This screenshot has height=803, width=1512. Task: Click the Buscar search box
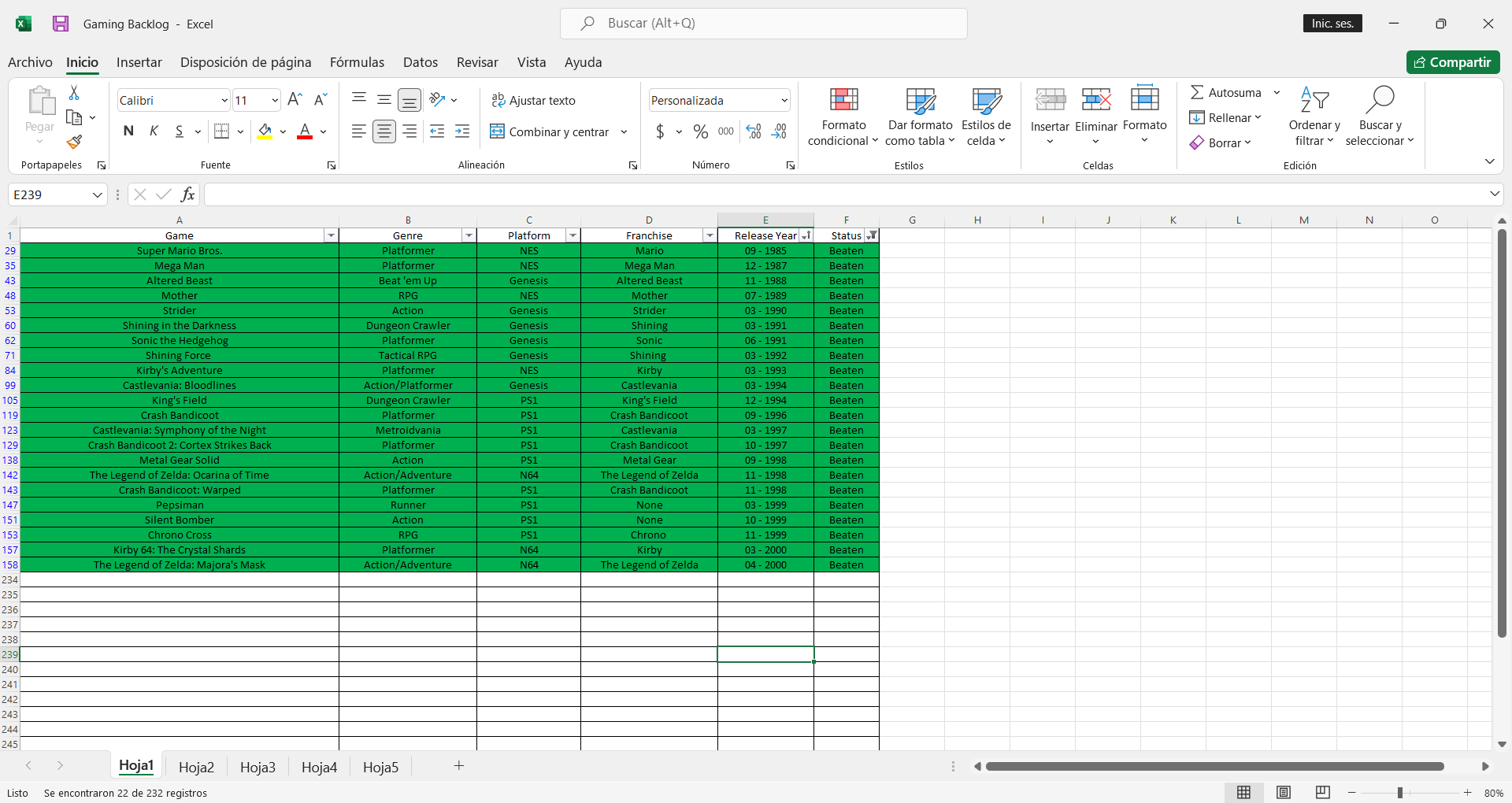[x=764, y=24]
